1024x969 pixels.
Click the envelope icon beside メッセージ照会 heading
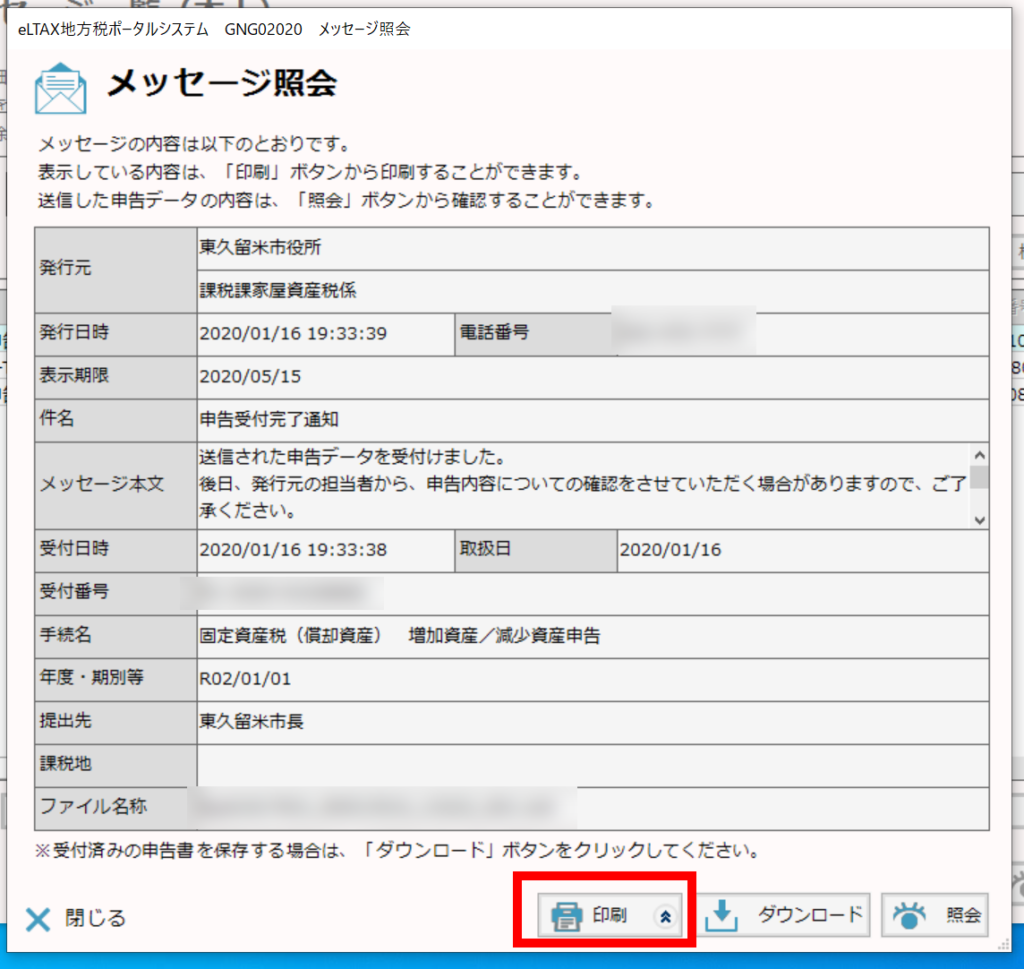pyautogui.click(x=60, y=87)
